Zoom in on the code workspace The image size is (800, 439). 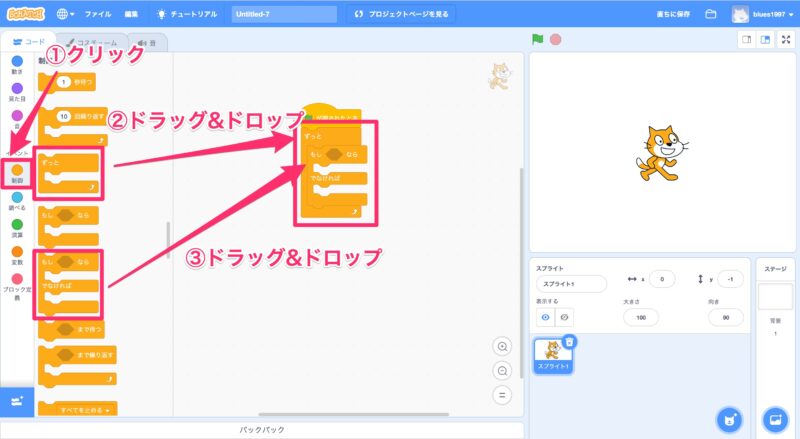[503, 346]
